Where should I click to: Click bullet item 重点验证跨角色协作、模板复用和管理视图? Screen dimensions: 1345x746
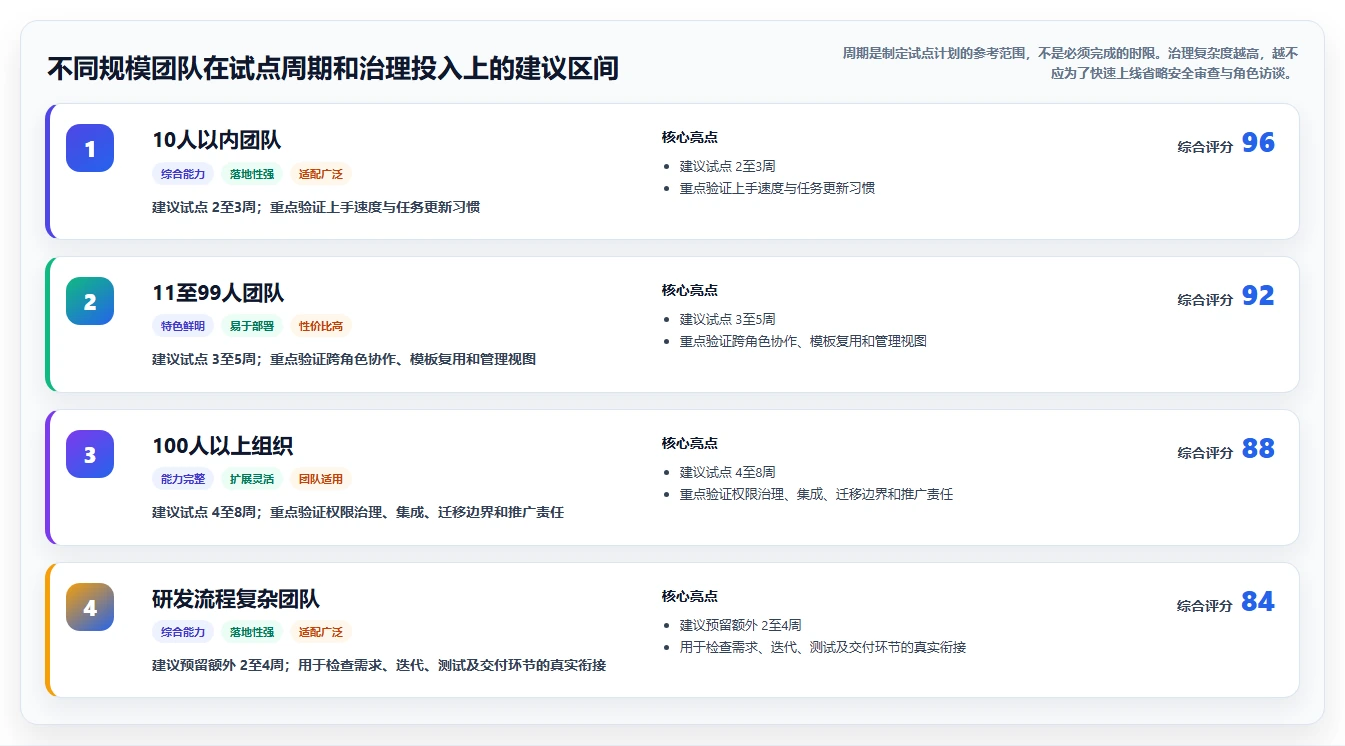[x=803, y=341]
